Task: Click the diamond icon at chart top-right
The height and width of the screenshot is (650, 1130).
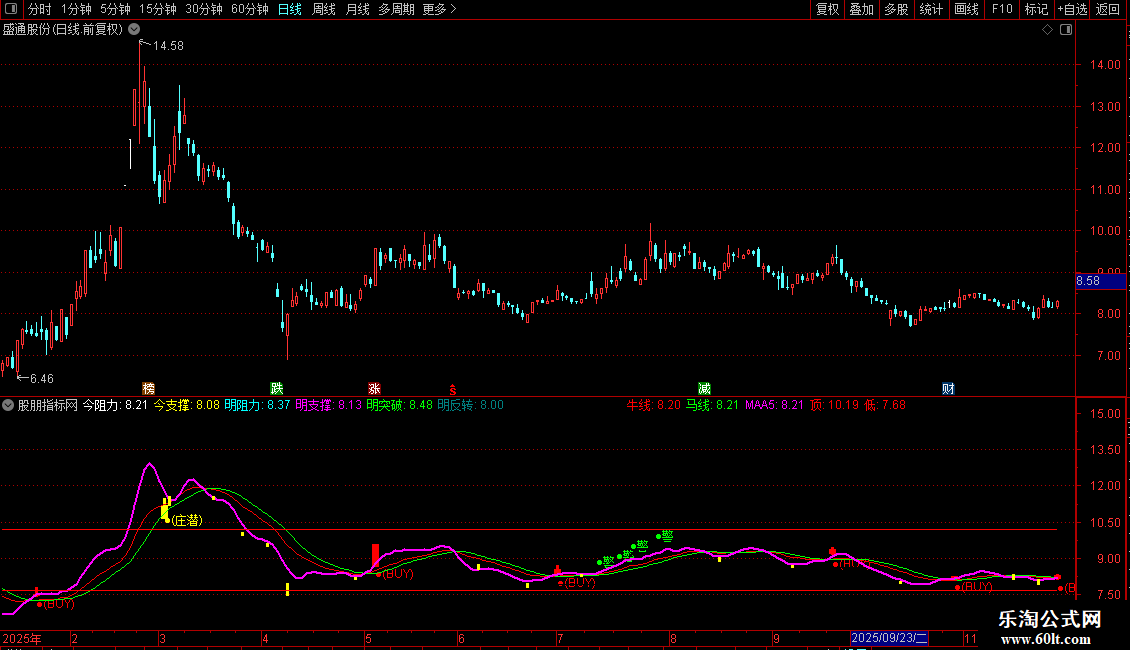Action: click(x=1047, y=30)
